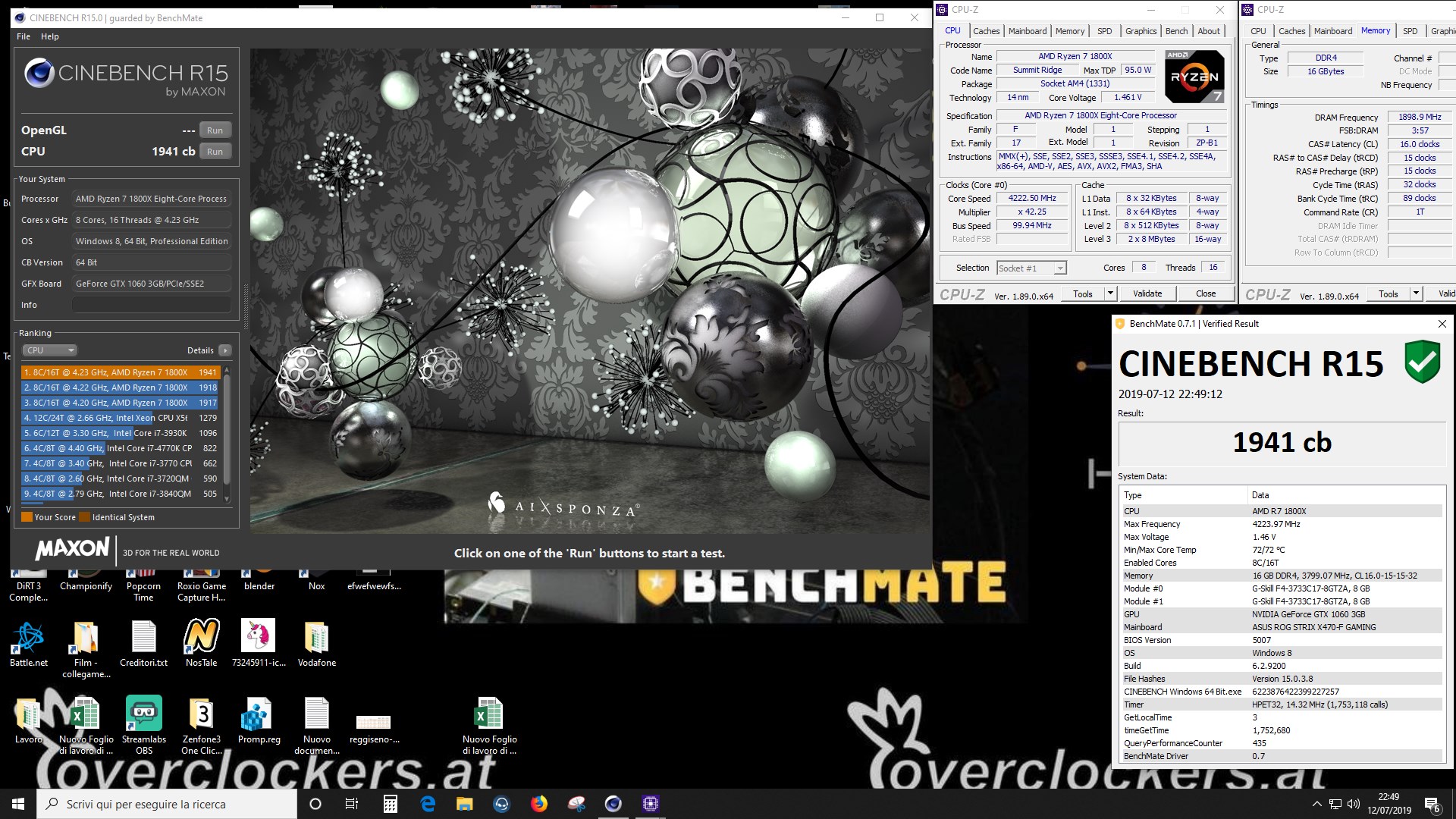Open Graphics tab in first CPU-Z window
The image size is (1456, 819).
tap(1141, 31)
